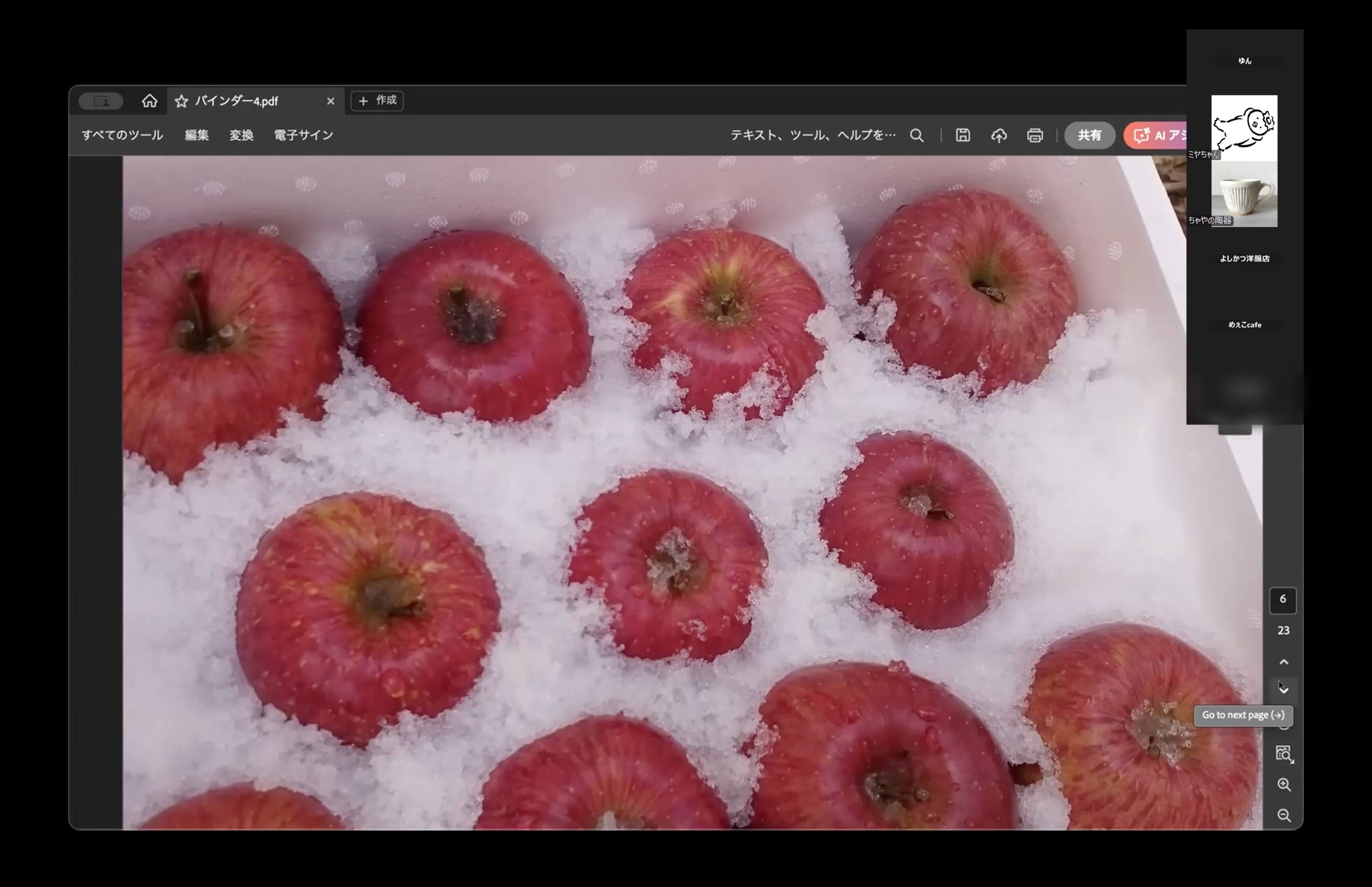Select the 変換 menu item
This screenshot has height=887, width=1372.
point(241,135)
